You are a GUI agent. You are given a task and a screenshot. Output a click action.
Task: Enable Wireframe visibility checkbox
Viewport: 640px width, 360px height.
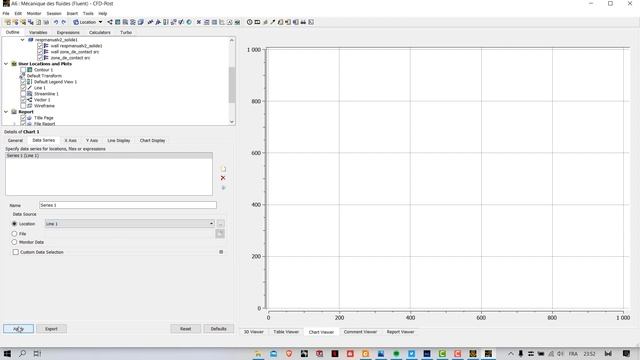coord(23,106)
